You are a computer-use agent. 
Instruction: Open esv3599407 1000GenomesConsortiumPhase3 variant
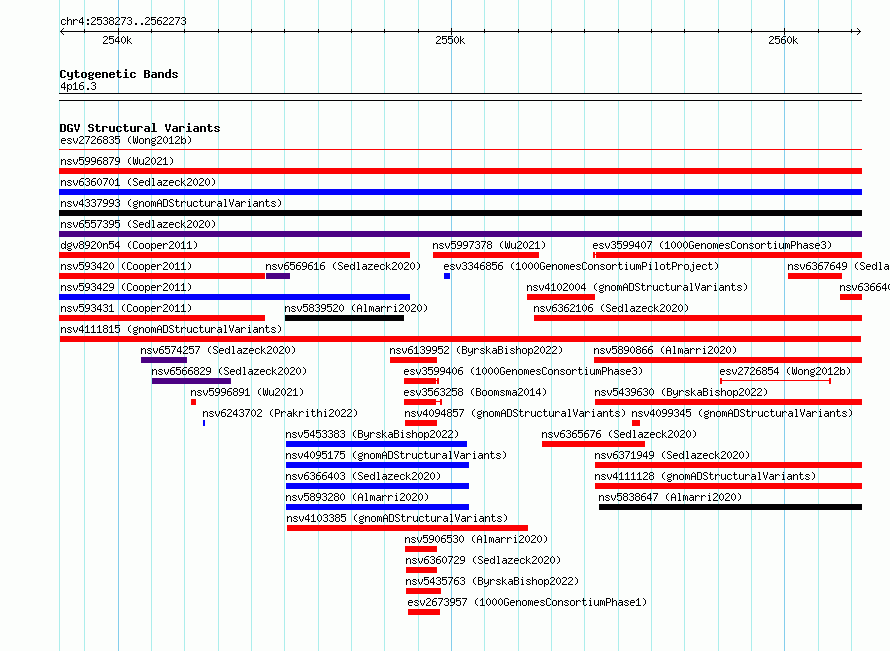click(712, 245)
